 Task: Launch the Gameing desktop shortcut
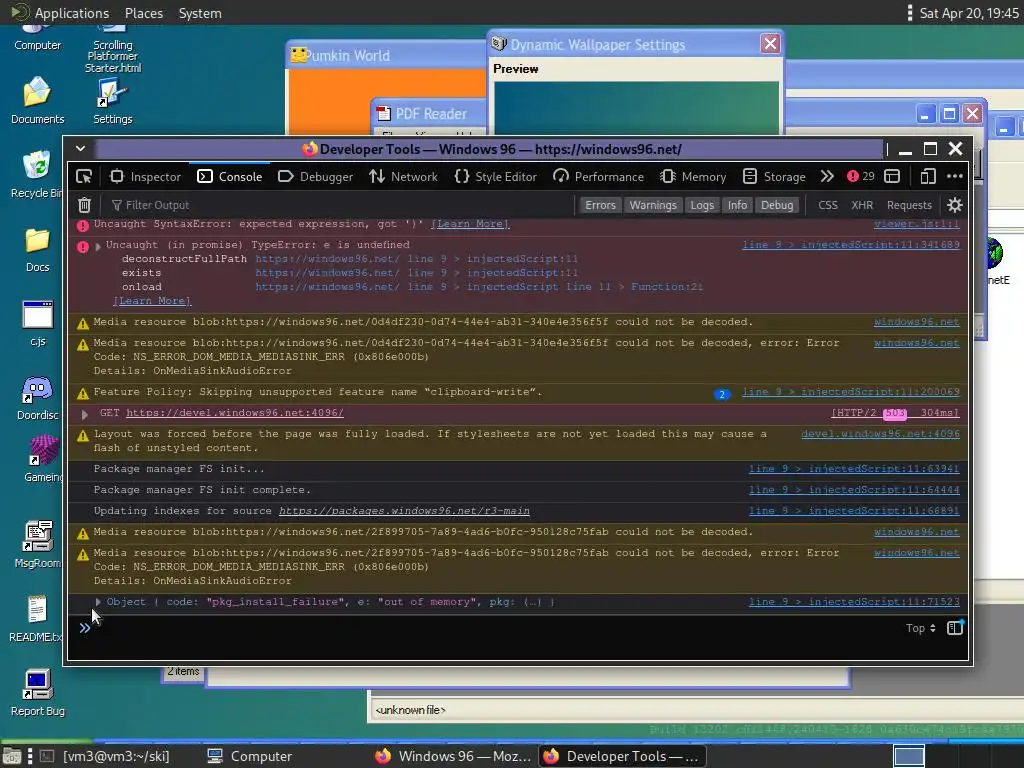[x=43, y=459]
